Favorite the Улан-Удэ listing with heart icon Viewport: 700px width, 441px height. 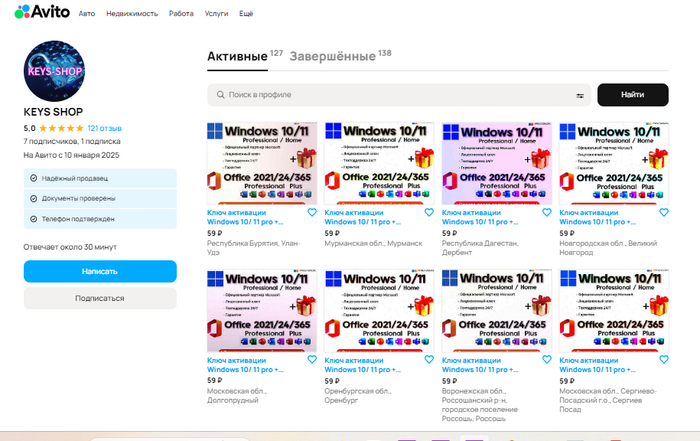tap(312, 213)
